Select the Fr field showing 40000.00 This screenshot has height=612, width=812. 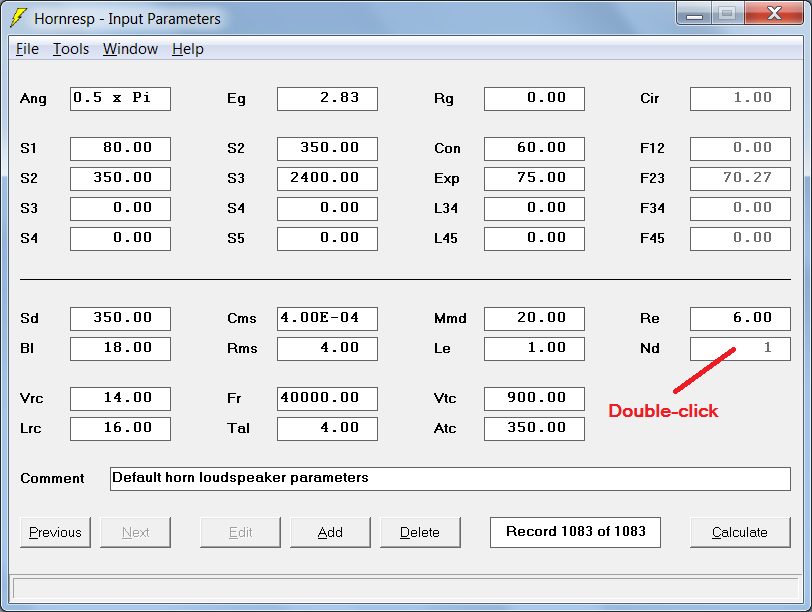(327, 399)
